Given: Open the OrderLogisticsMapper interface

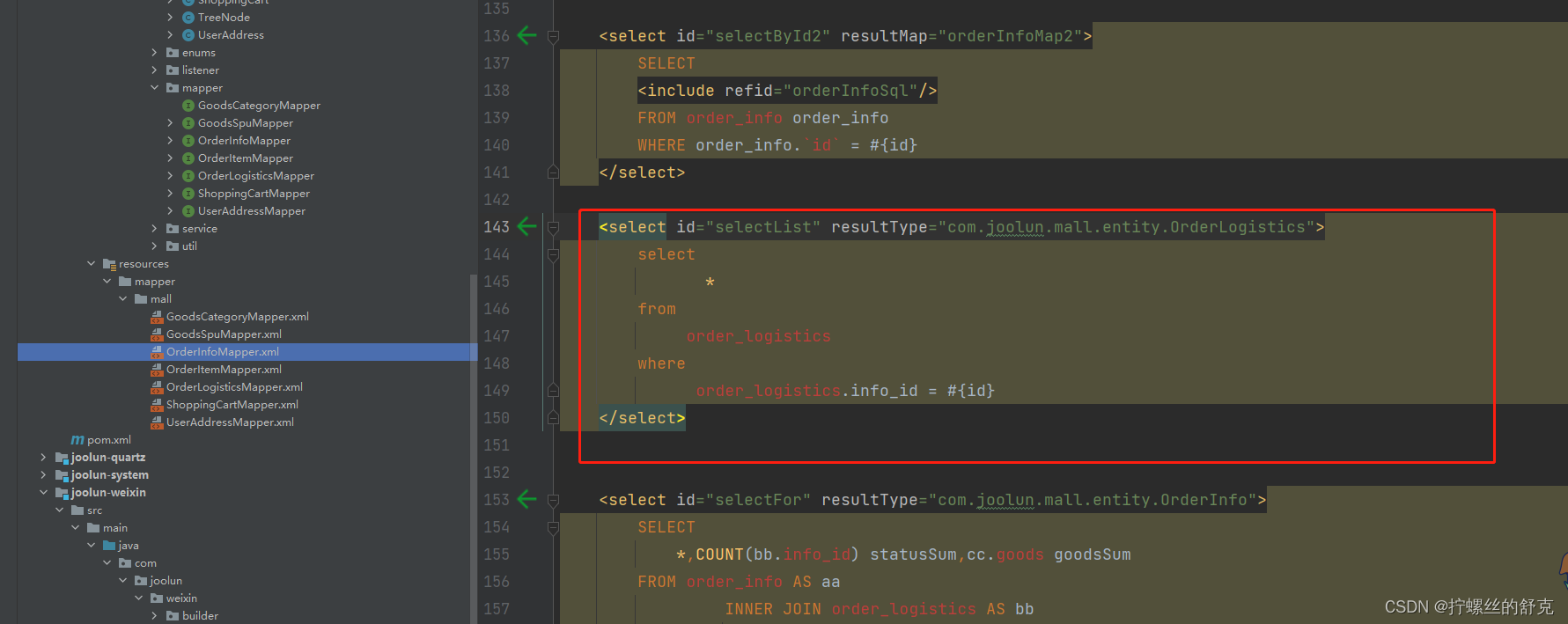Looking at the screenshot, I should 256,175.
